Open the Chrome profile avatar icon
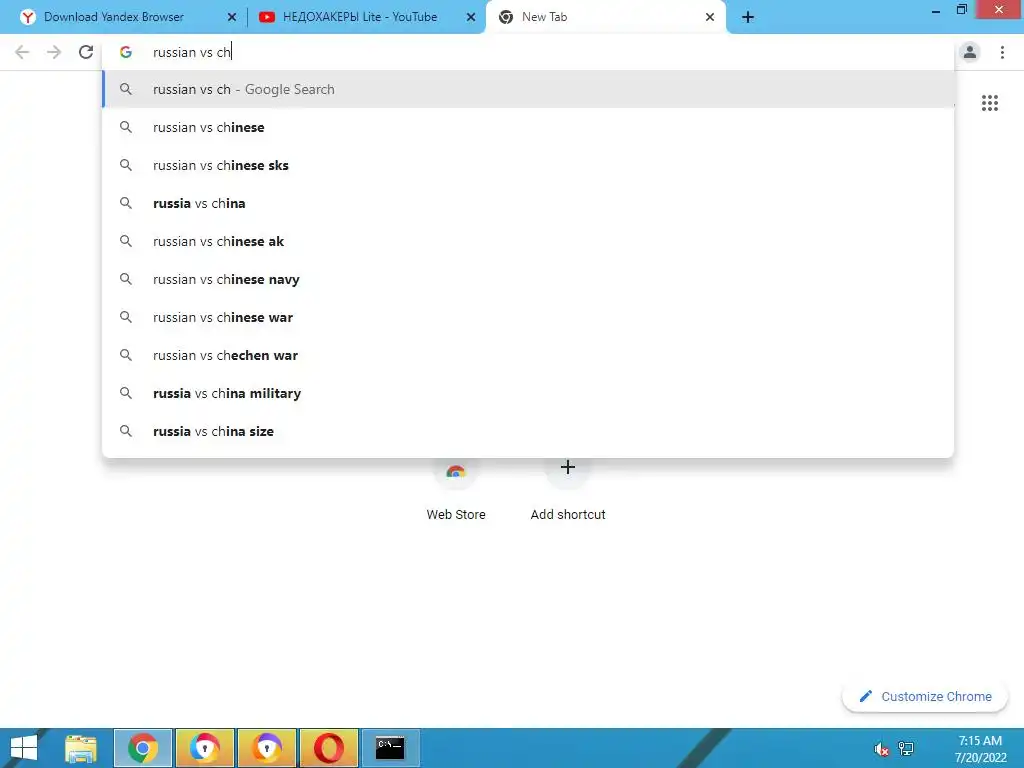 click(970, 52)
